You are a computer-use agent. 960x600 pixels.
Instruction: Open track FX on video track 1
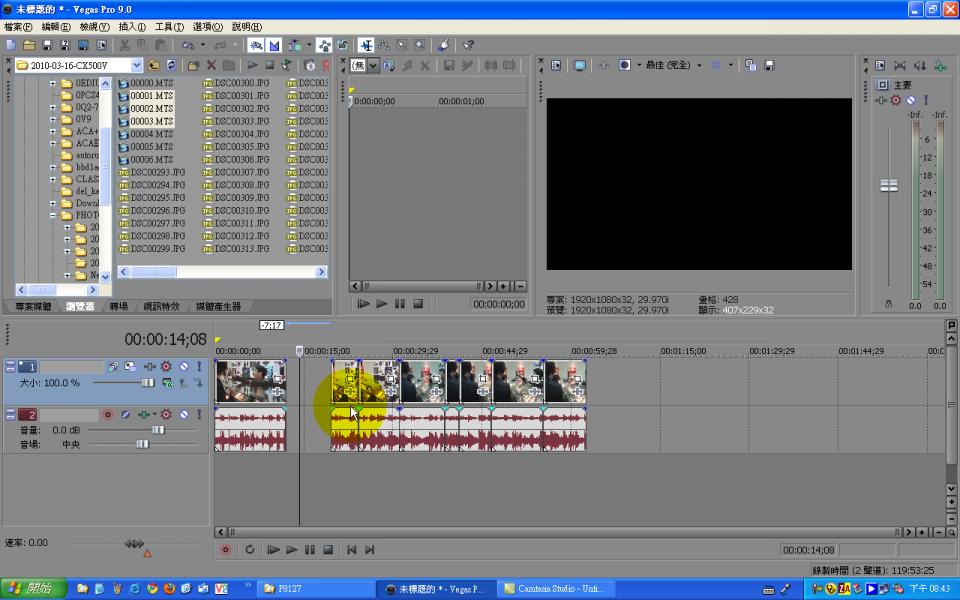click(x=166, y=367)
